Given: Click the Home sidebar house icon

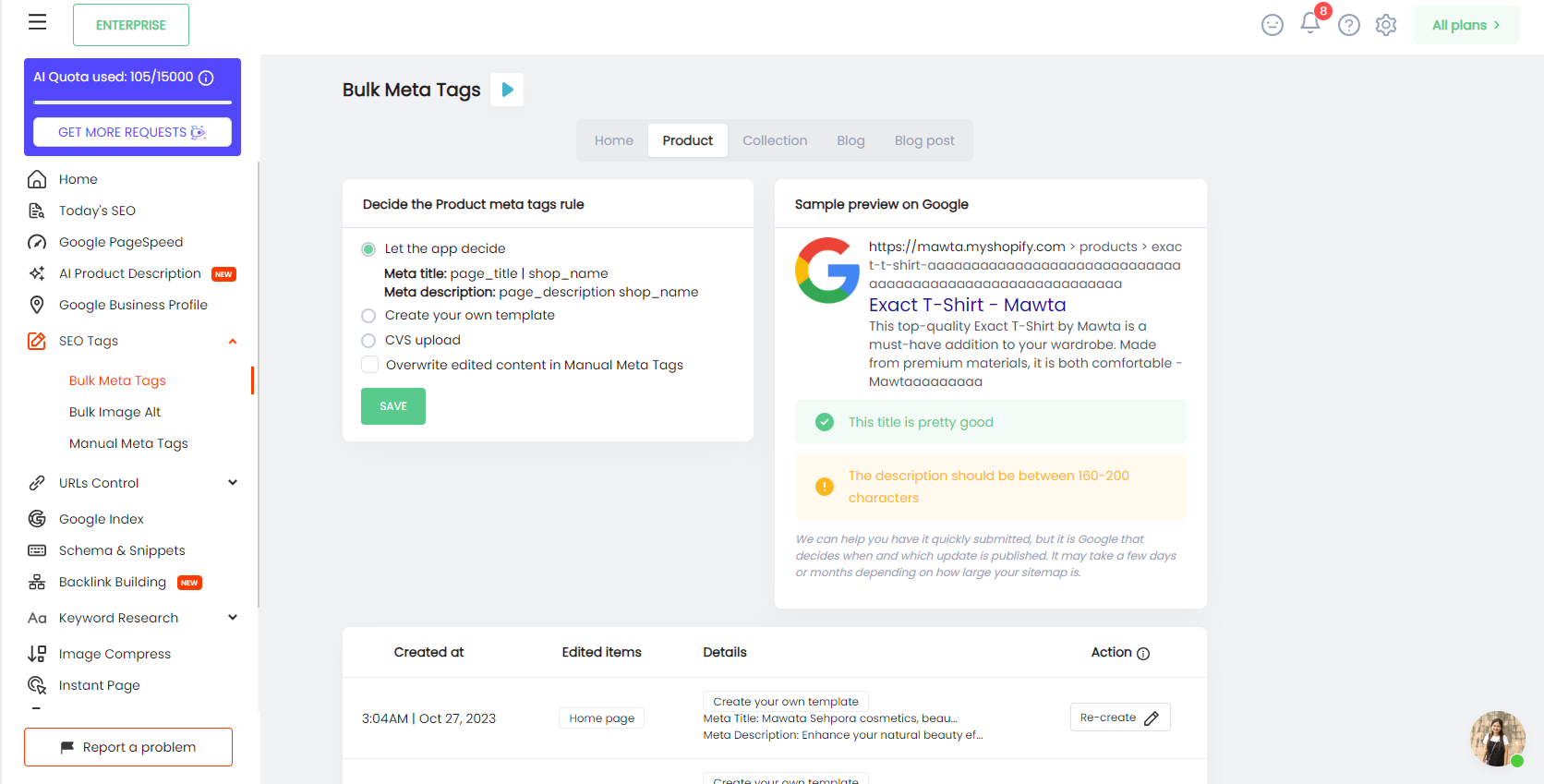Looking at the screenshot, I should pyautogui.click(x=37, y=179).
